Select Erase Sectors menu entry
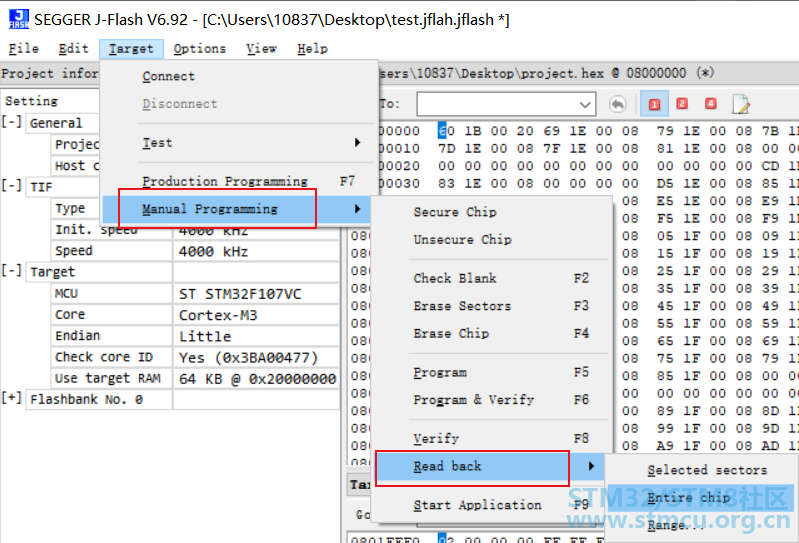The width and height of the screenshot is (799, 543). [492, 306]
